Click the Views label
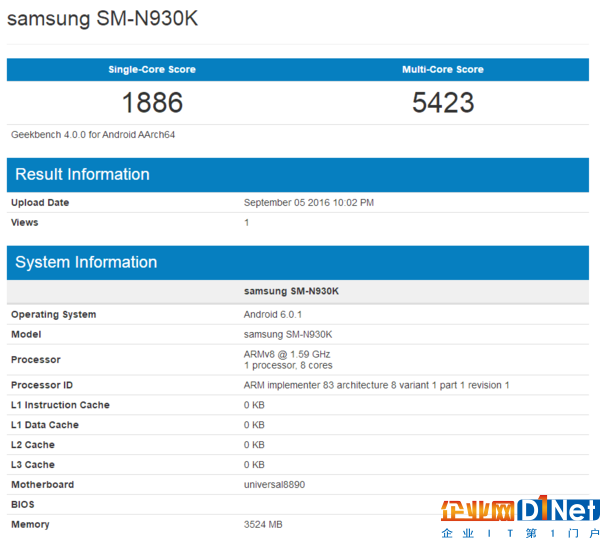This screenshot has height=538, width=600. tap(24, 222)
